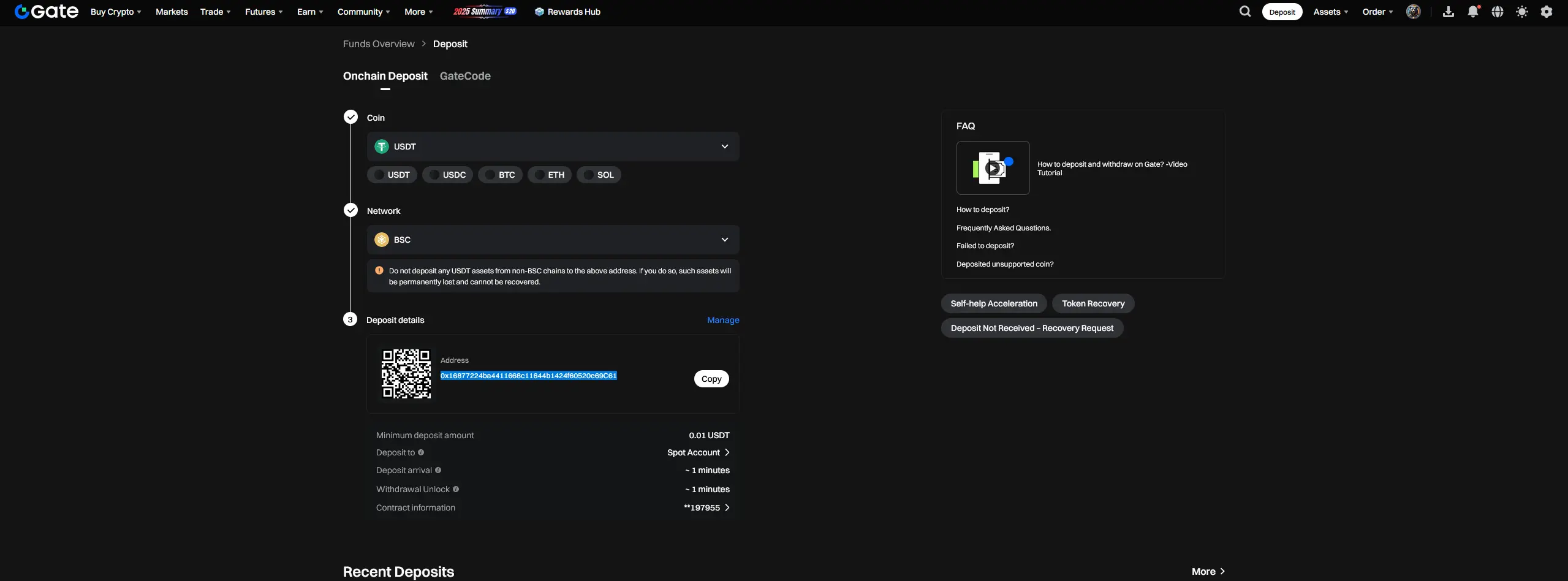Screen dimensions: 1568x581
Task: Click the deposit address QR code
Action: coord(406,374)
